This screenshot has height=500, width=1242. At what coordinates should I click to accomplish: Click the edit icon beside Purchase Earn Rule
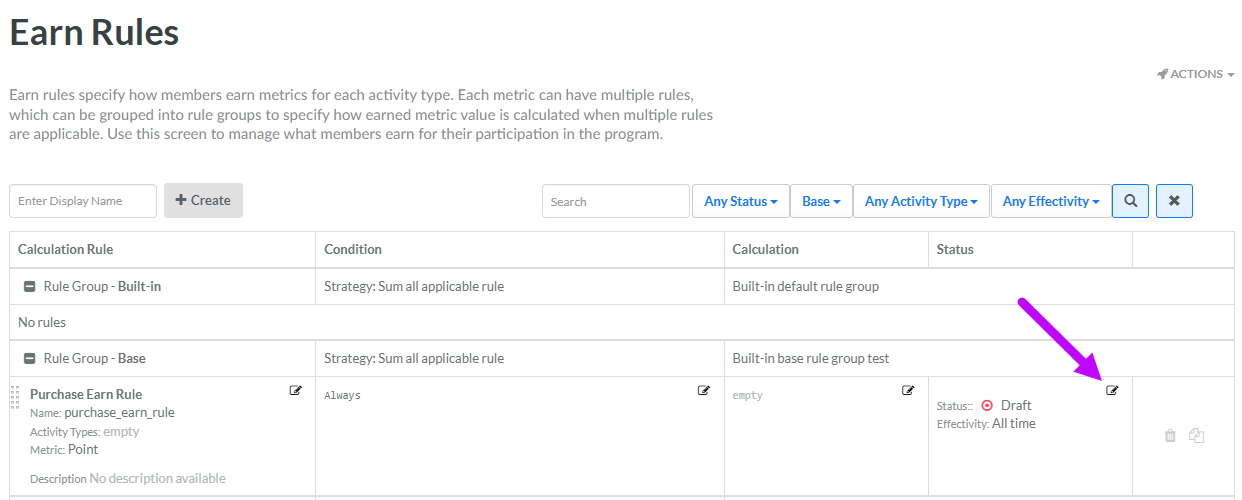point(295,391)
